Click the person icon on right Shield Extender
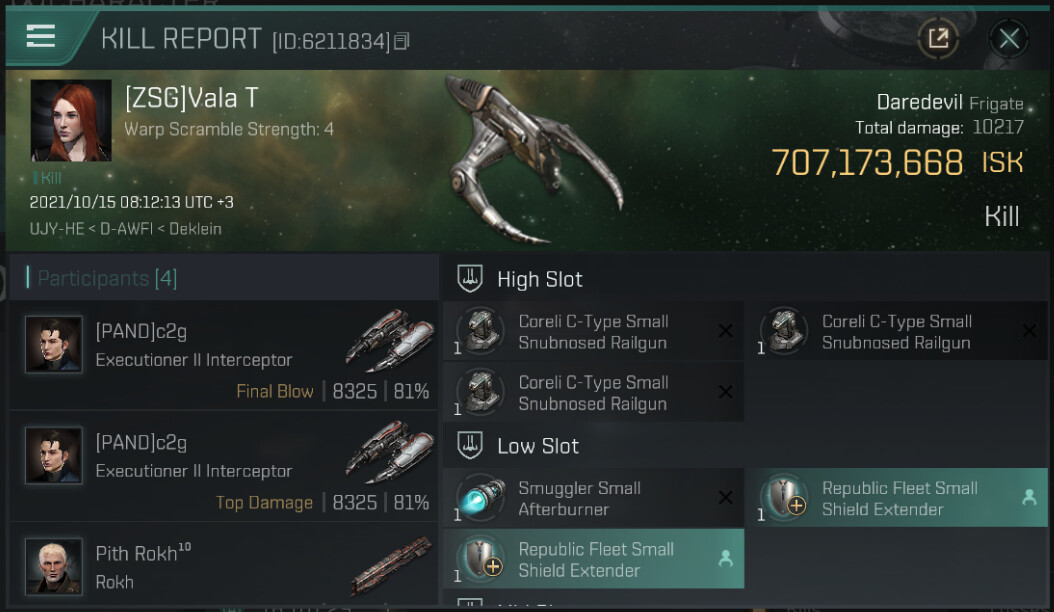Image resolution: width=1054 pixels, height=612 pixels. click(x=1029, y=498)
